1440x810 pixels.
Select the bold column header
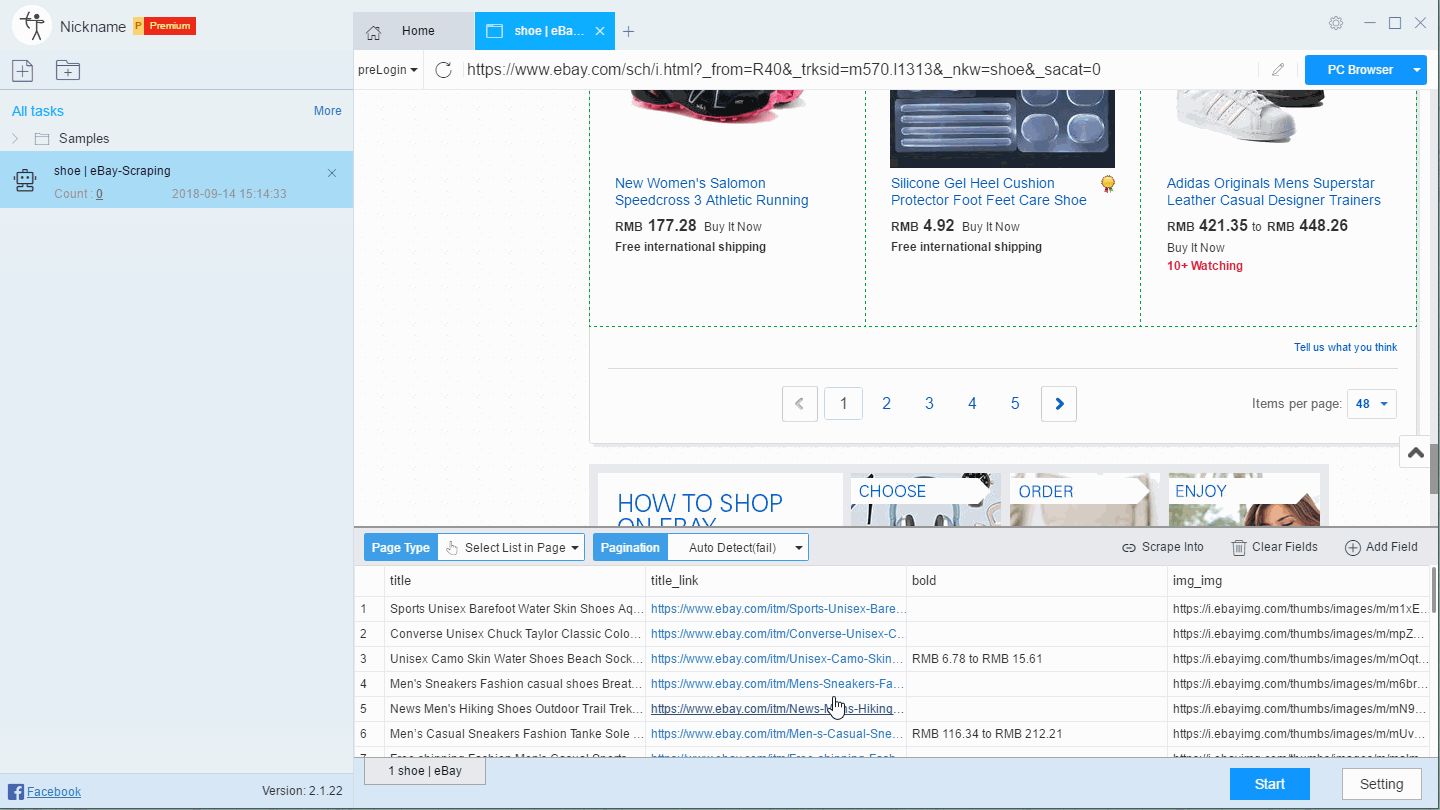[x=1037, y=580]
